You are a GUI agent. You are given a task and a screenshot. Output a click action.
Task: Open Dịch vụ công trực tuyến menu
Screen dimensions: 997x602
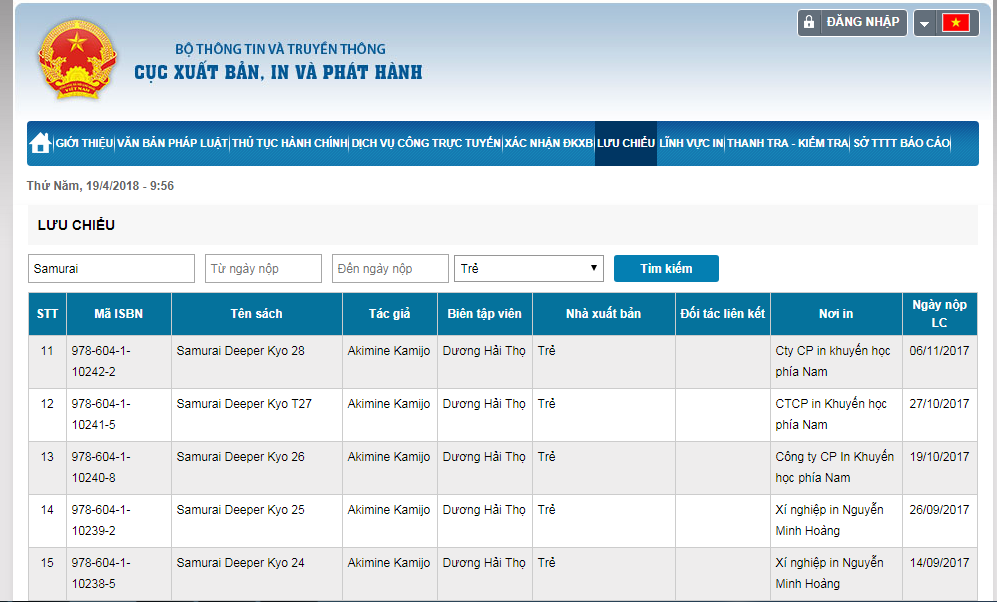(x=426, y=143)
